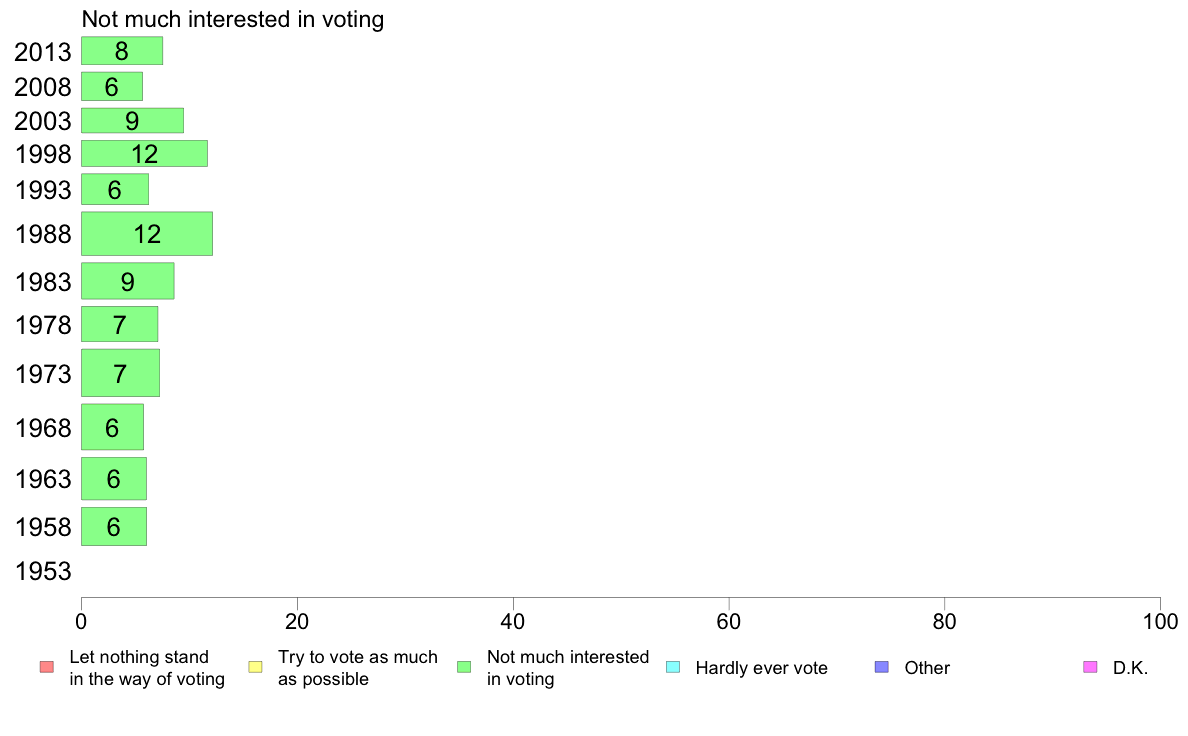Click the 1953 year label
Screen dimensions: 1188x736
point(43,571)
